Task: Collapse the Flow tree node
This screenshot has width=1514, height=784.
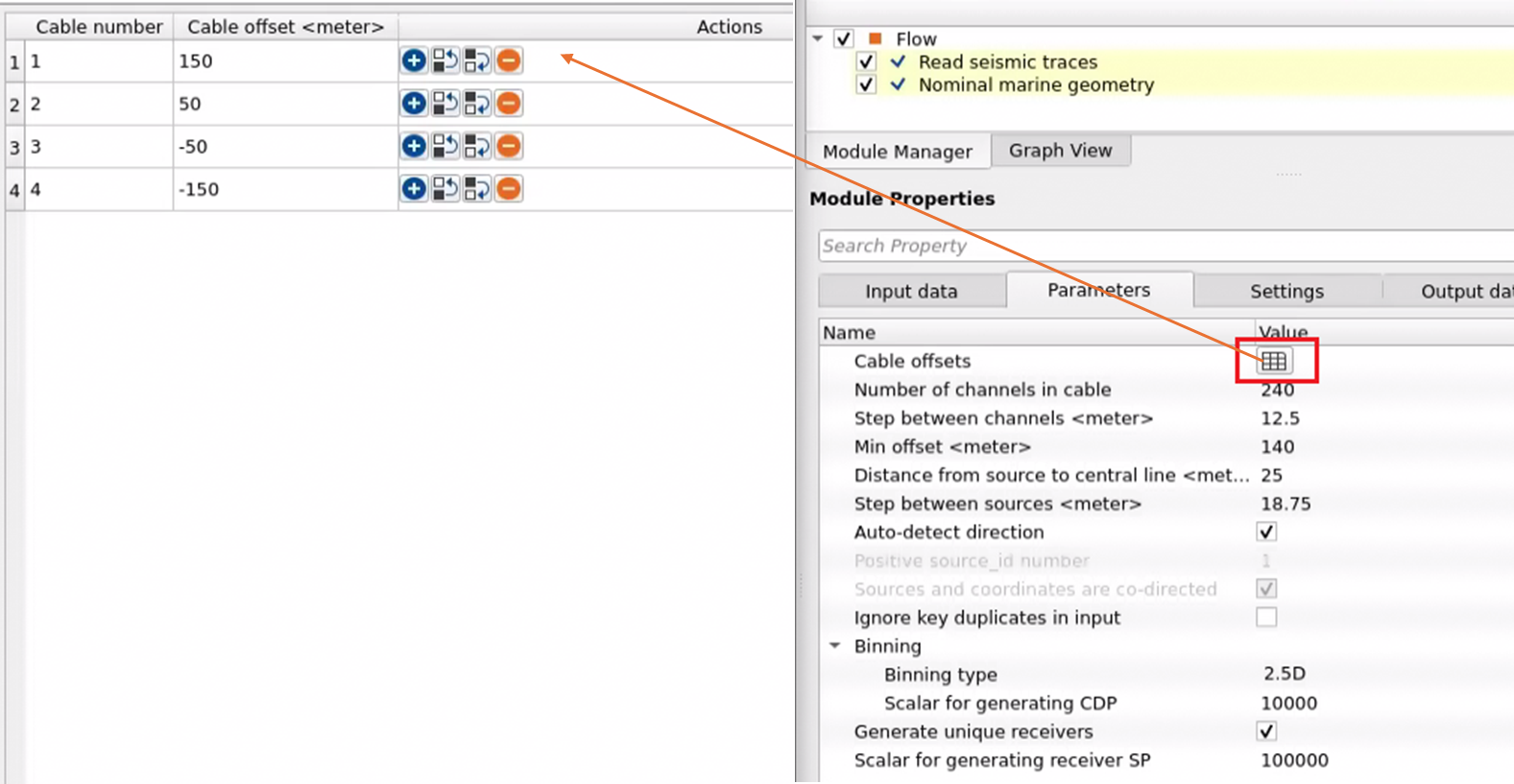Action: coord(818,39)
